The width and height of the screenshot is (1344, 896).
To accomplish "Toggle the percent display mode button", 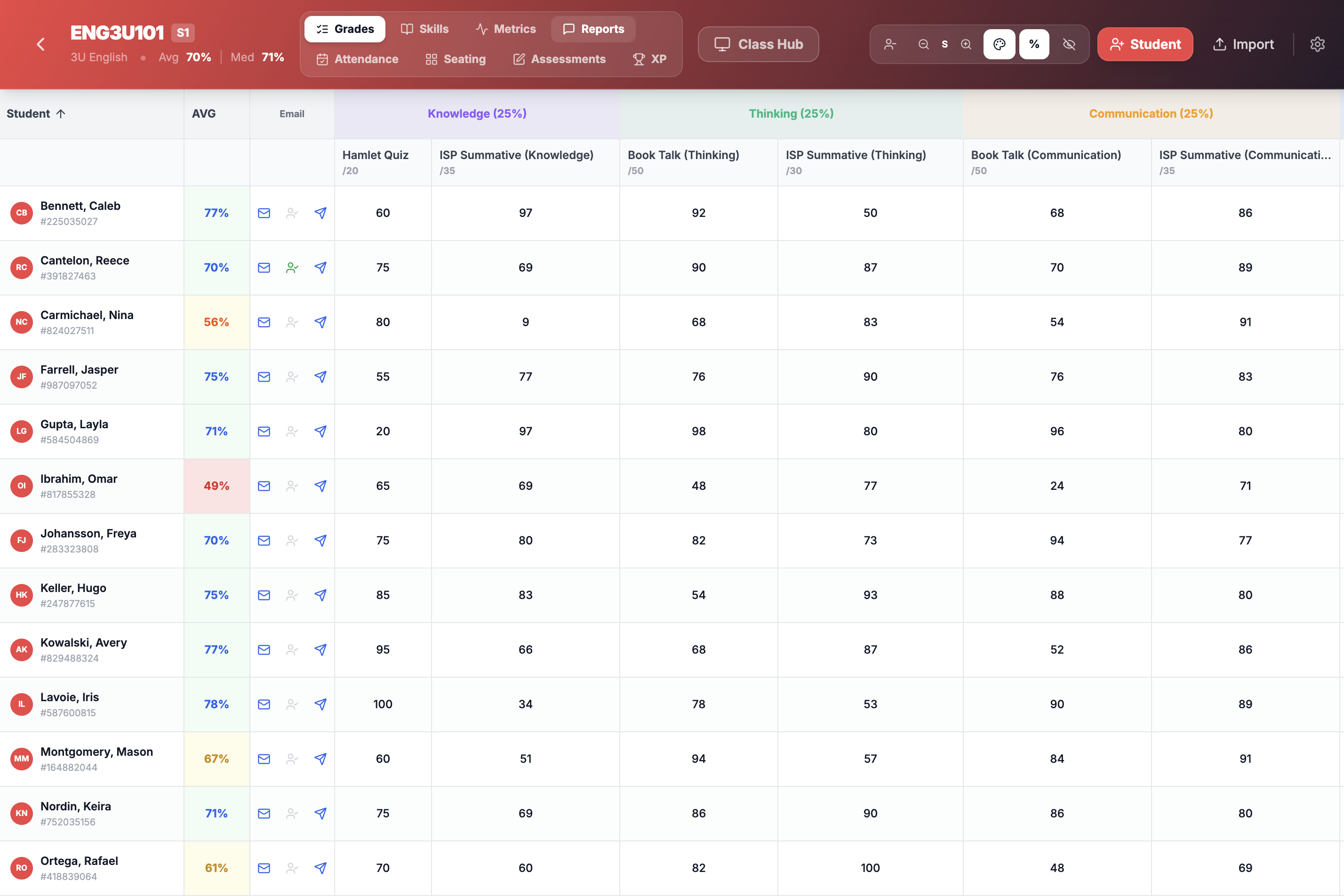I will [1034, 44].
